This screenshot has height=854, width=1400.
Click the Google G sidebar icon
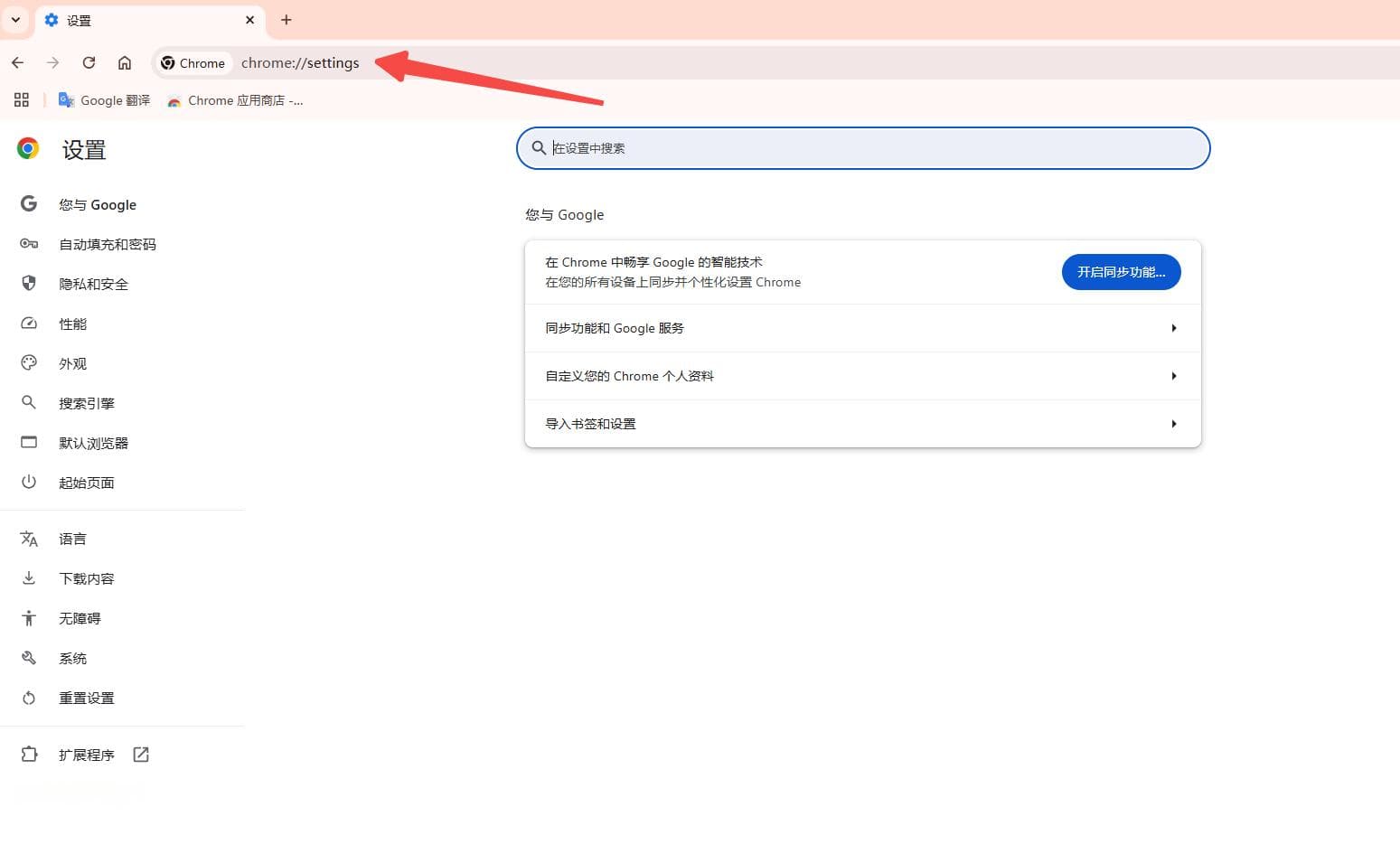pyautogui.click(x=29, y=204)
